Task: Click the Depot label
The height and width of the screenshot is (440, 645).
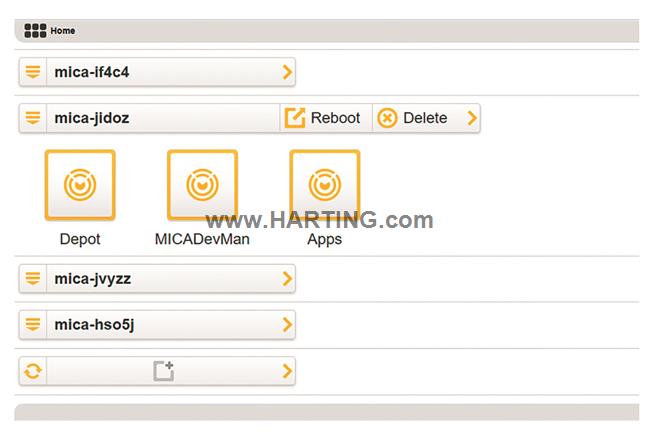Action: [80, 239]
